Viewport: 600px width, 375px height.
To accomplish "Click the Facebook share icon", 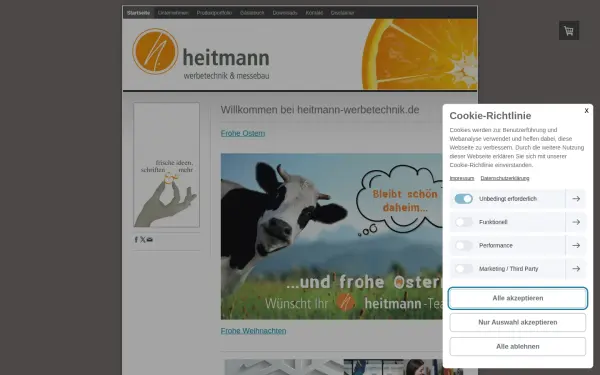I will pyautogui.click(x=136, y=240).
